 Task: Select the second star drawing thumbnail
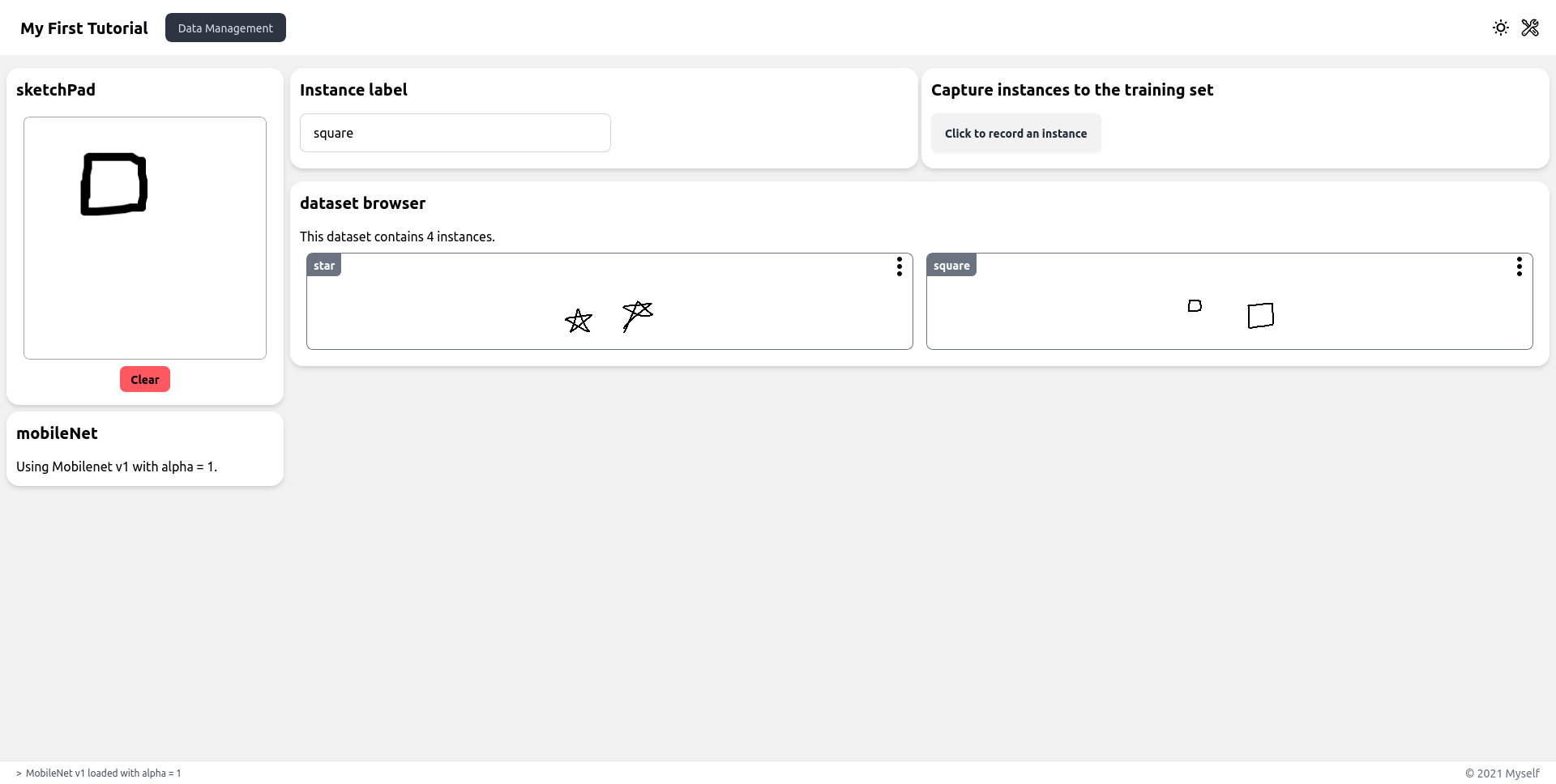(x=638, y=316)
